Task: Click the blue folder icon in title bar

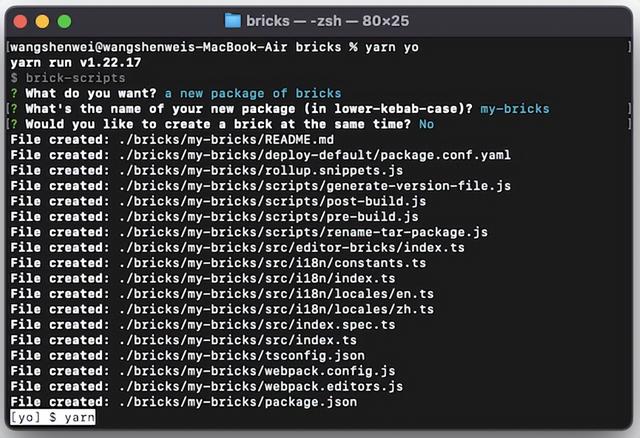Action: (233, 21)
